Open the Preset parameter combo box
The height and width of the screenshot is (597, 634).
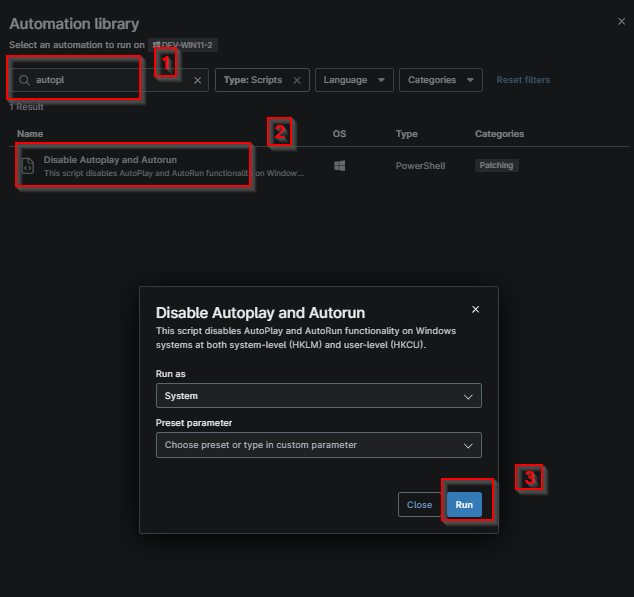click(319, 445)
